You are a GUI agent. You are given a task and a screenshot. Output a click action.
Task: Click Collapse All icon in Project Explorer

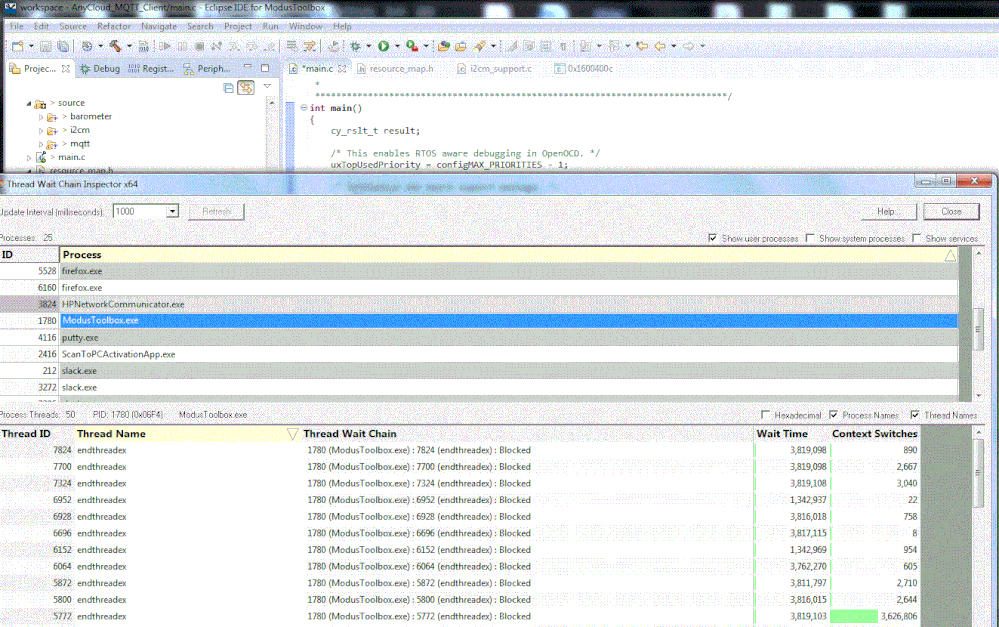229,88
